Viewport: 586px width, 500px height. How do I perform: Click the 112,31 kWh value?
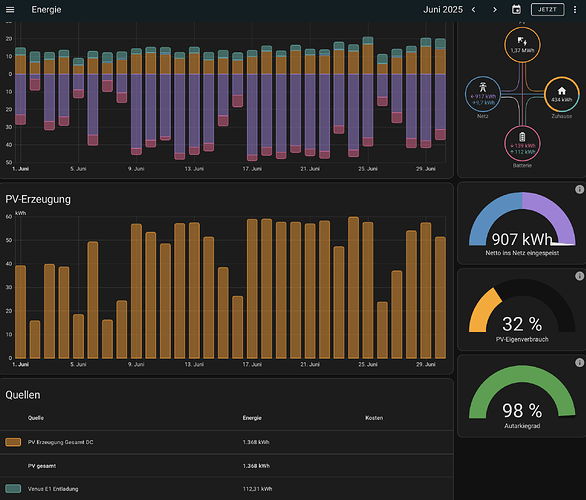(x=257, y=489)
